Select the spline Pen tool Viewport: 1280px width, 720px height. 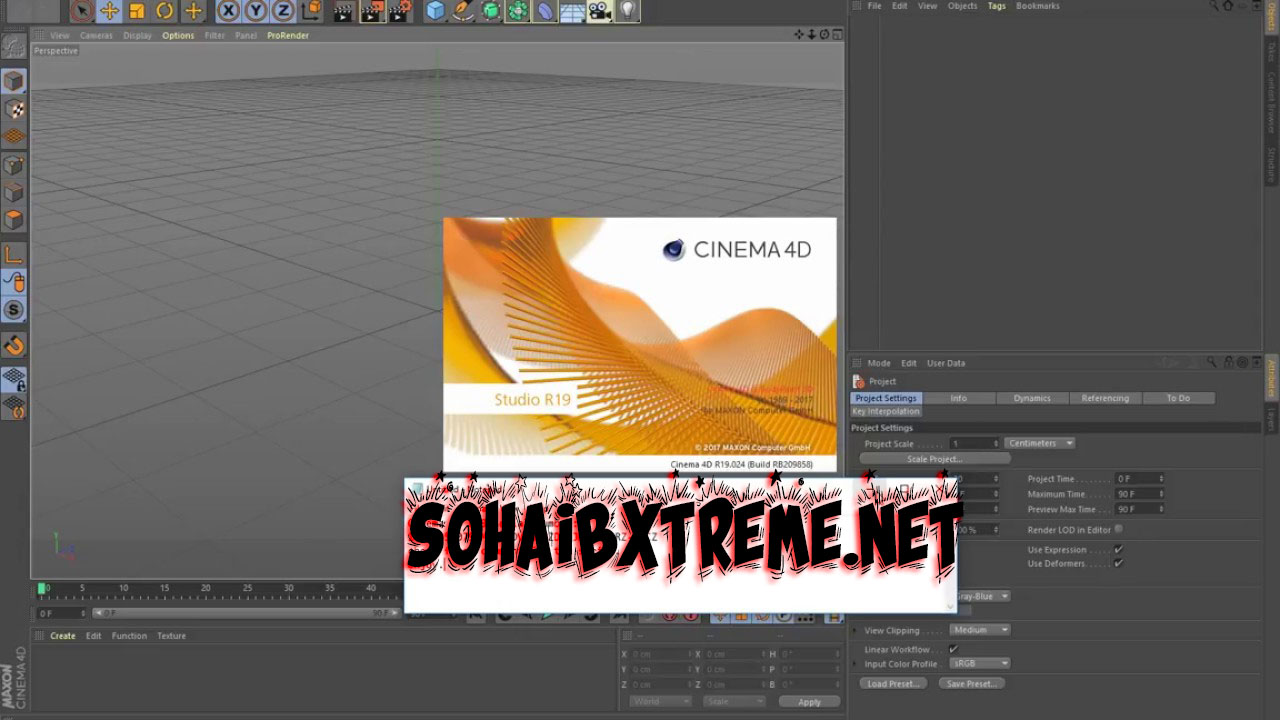pyautogui.click(x=463, y=11)
